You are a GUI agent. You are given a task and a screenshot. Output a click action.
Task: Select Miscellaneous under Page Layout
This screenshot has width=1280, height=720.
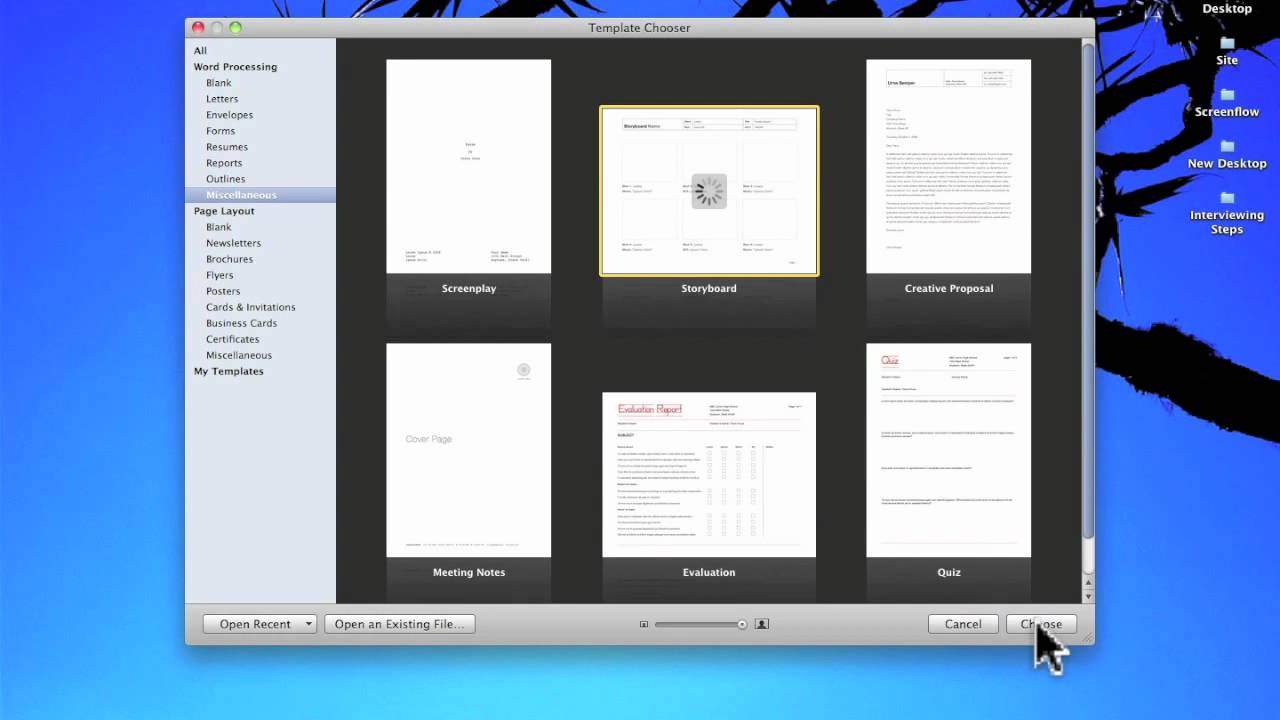(x=238, y=355)
